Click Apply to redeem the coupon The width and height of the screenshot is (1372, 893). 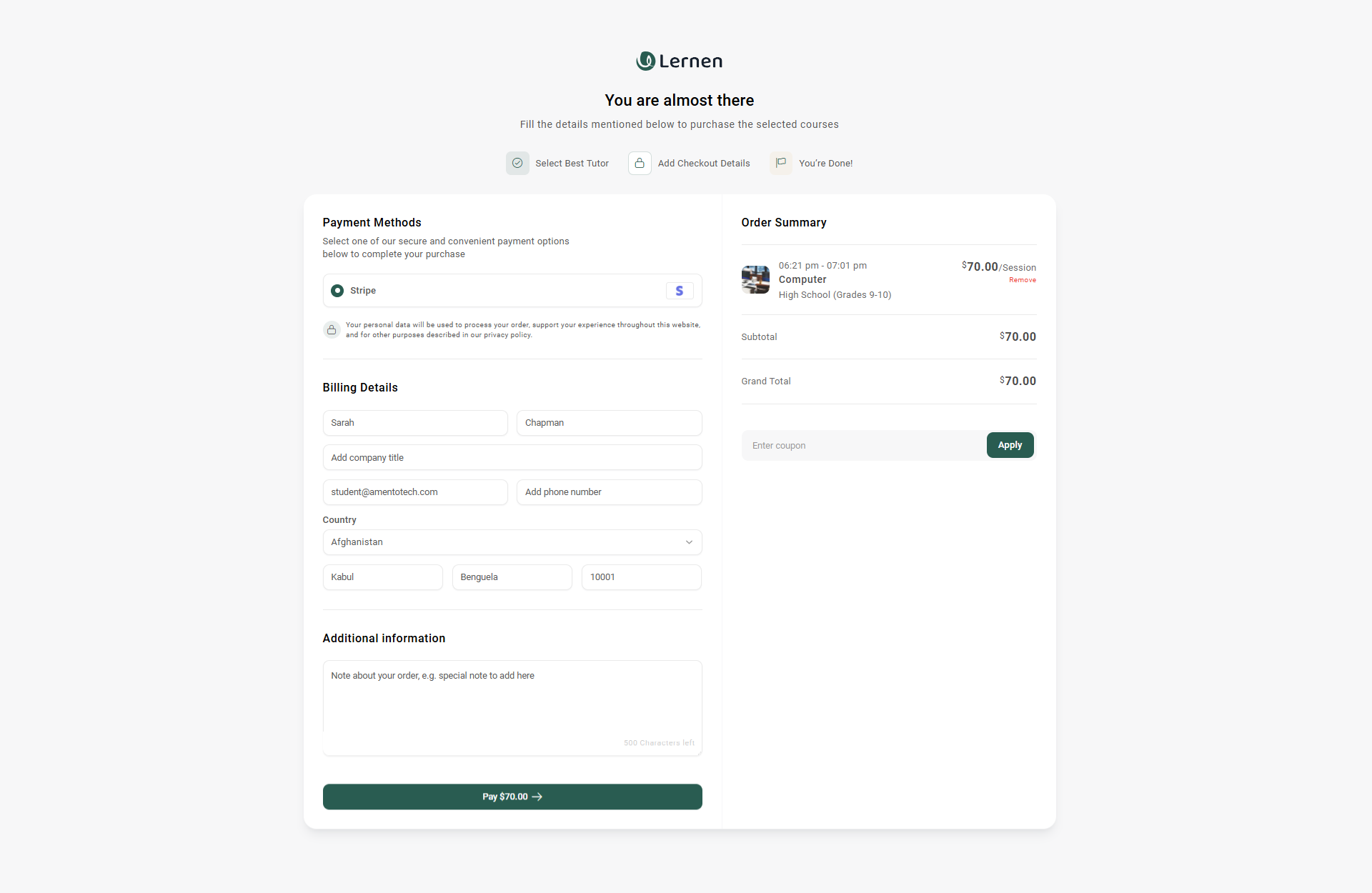point(1010,445)
